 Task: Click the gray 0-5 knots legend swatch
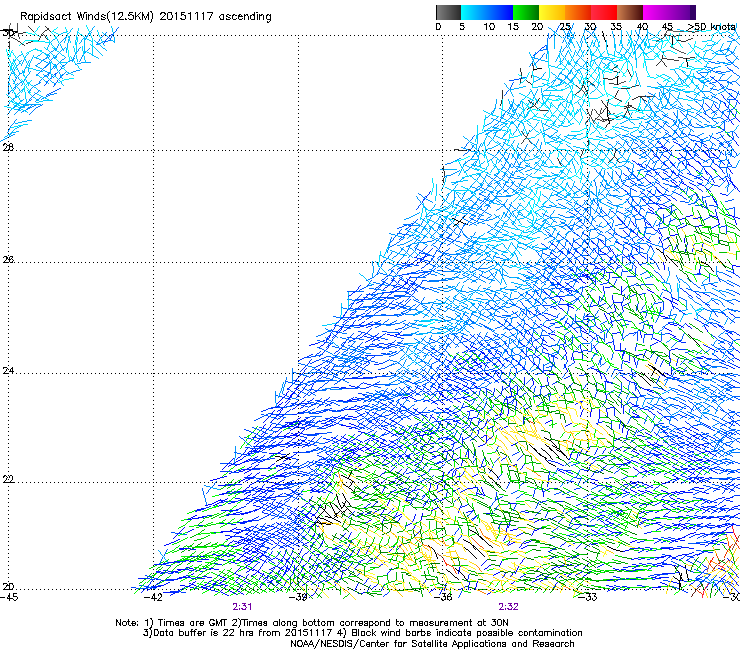click(448, 12)
